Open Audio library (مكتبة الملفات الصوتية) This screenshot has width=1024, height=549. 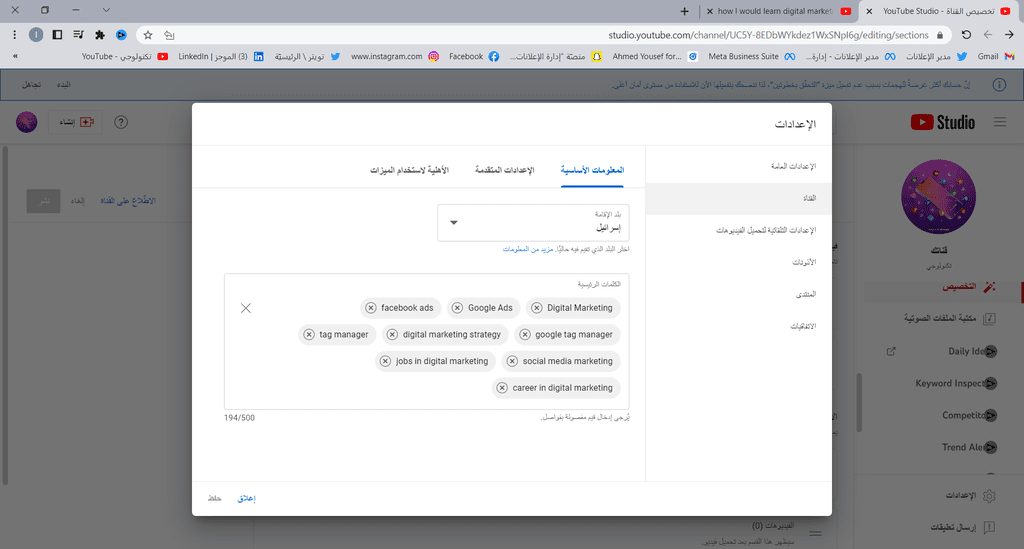949,319
